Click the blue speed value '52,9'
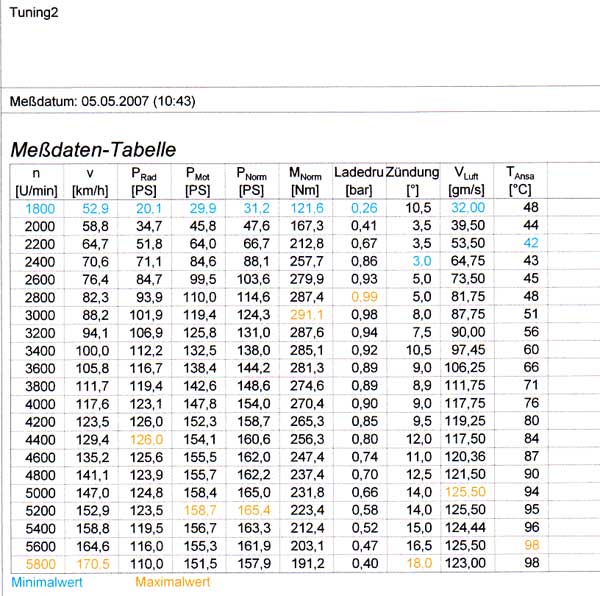This screenshot has height=596, width=600. 96,209
